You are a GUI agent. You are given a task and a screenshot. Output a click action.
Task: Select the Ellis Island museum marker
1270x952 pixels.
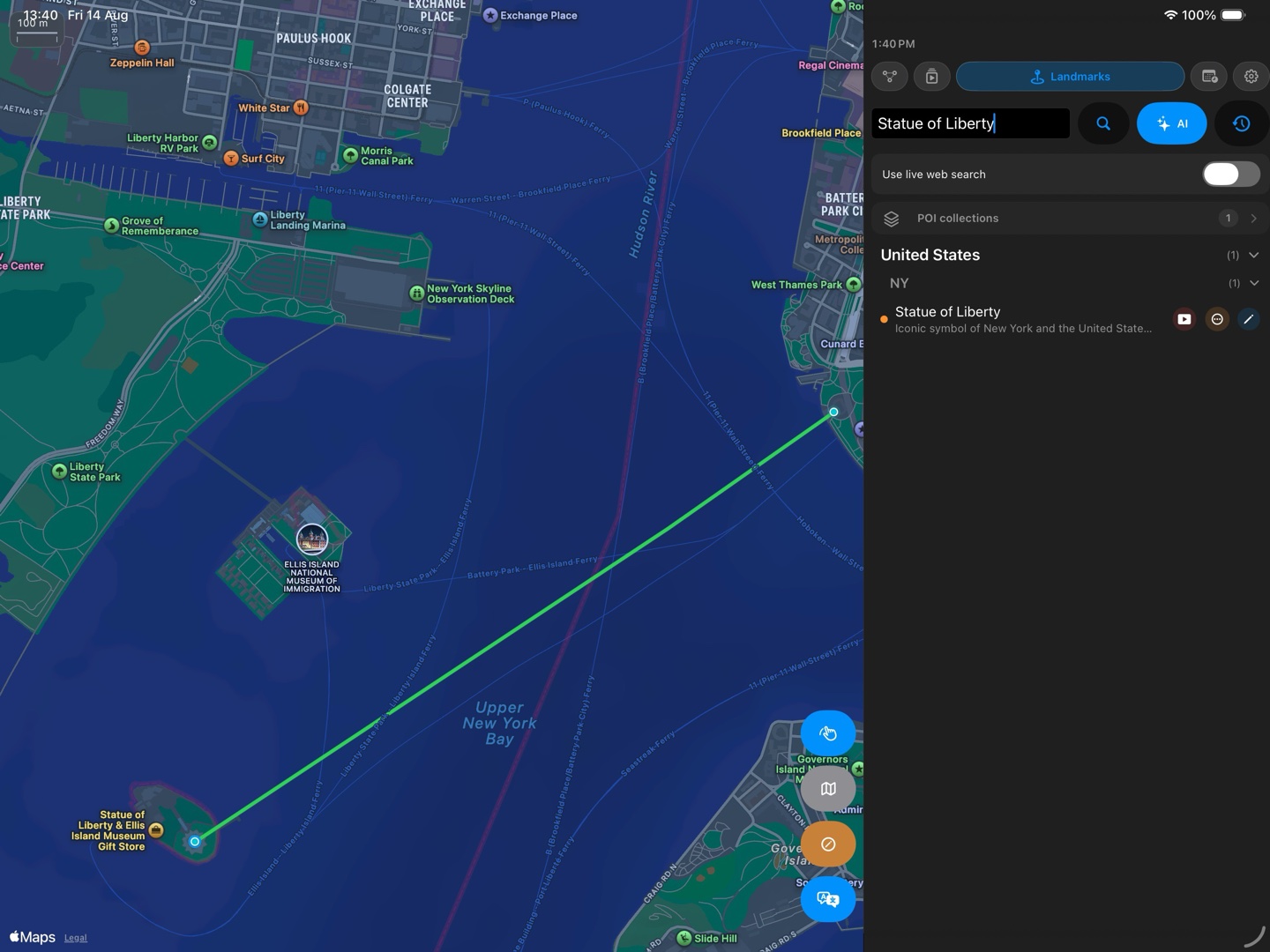pyautogui.click(x=311, y=538)
